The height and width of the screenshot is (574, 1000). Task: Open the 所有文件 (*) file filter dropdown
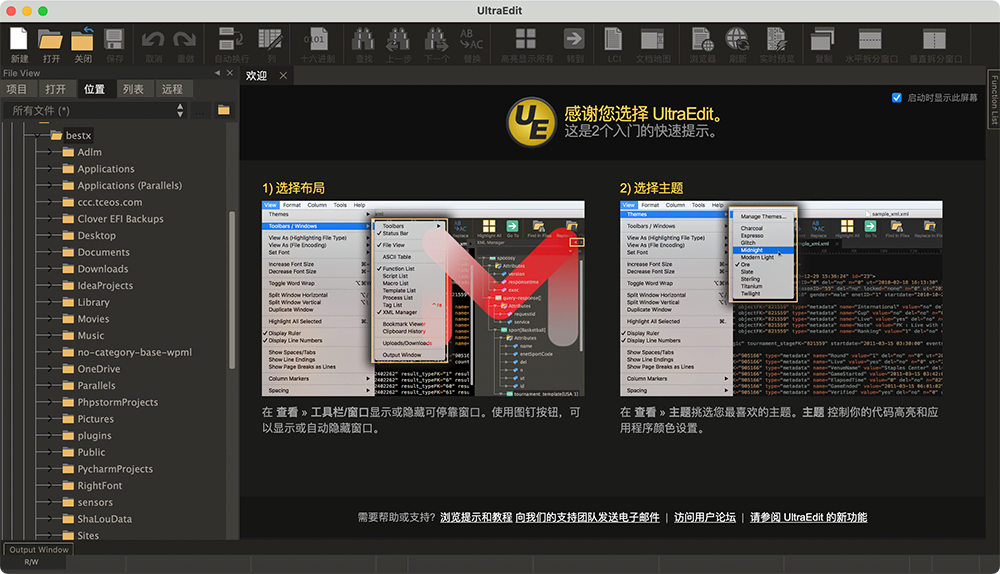[x=96, y=110]
